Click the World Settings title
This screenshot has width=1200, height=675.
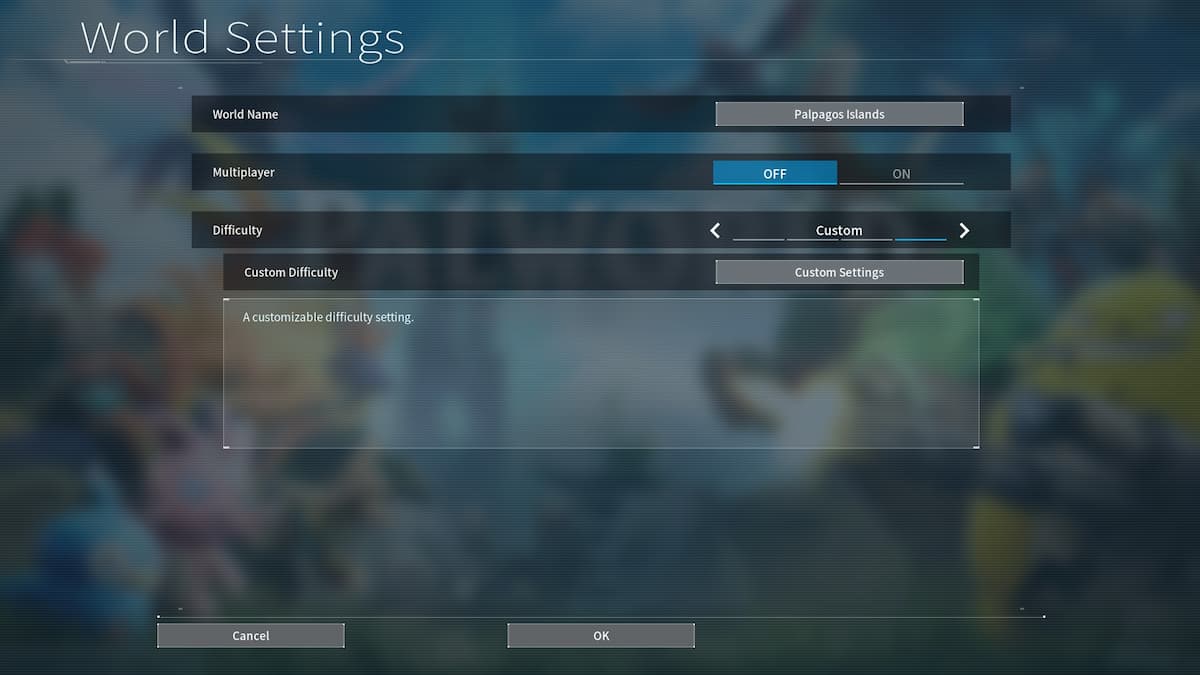242,38
